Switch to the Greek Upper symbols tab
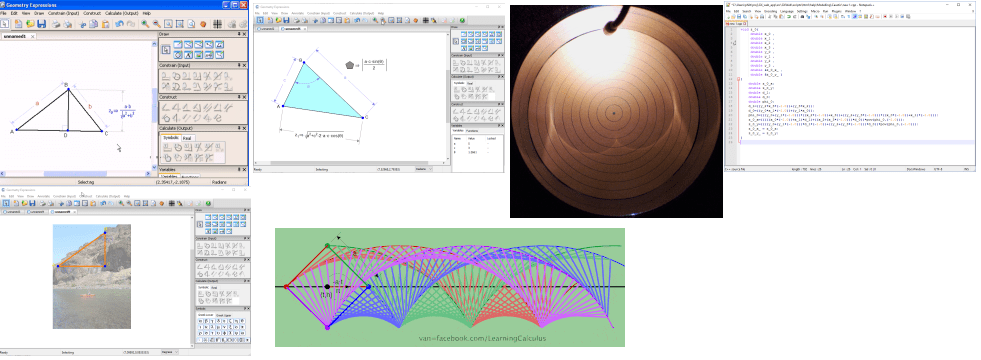Viewport: 981px width, 360px height. tap(224, 315)
